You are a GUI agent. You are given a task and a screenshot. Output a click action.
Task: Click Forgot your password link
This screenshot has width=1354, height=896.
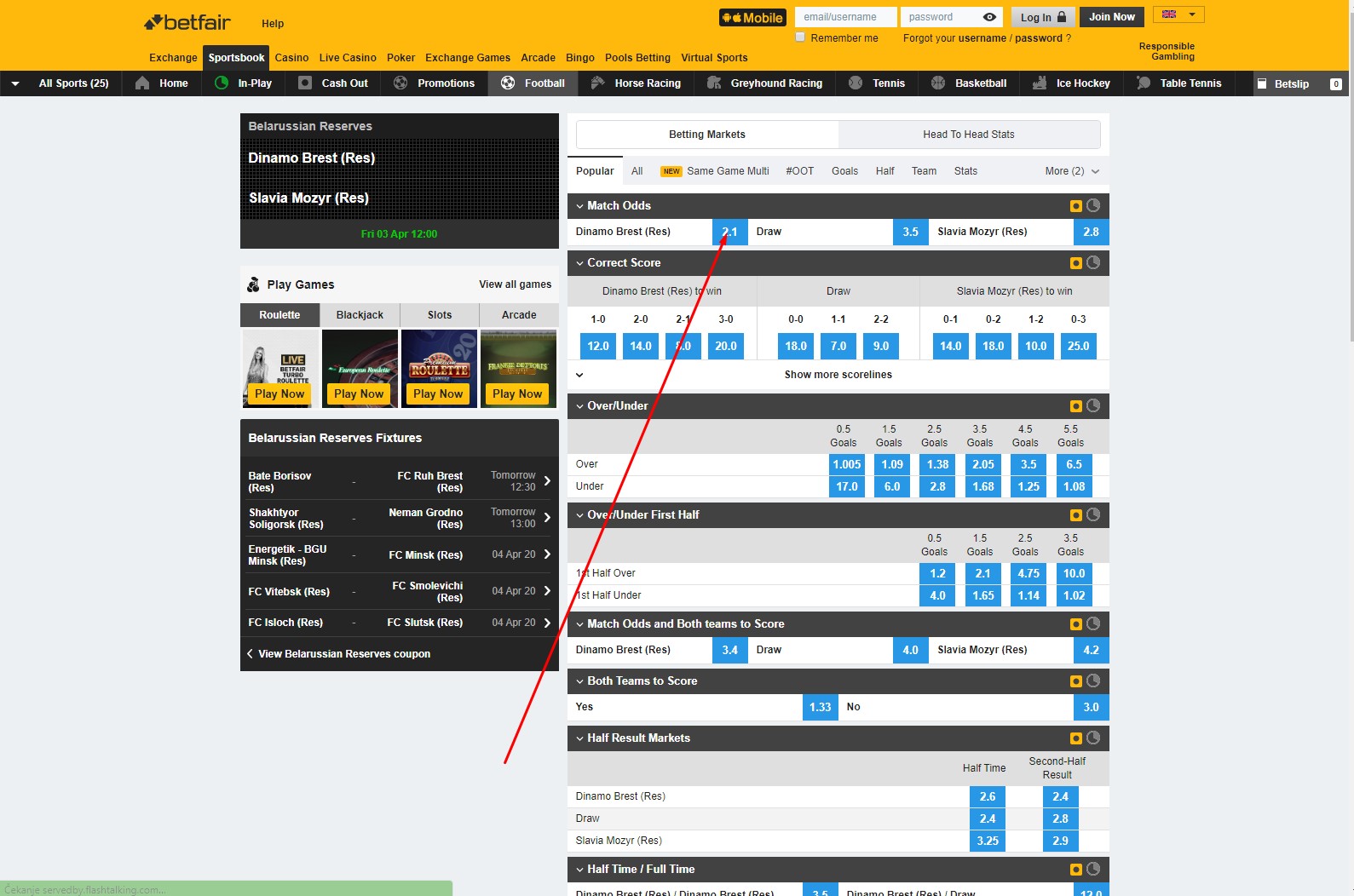(1038, 38)
